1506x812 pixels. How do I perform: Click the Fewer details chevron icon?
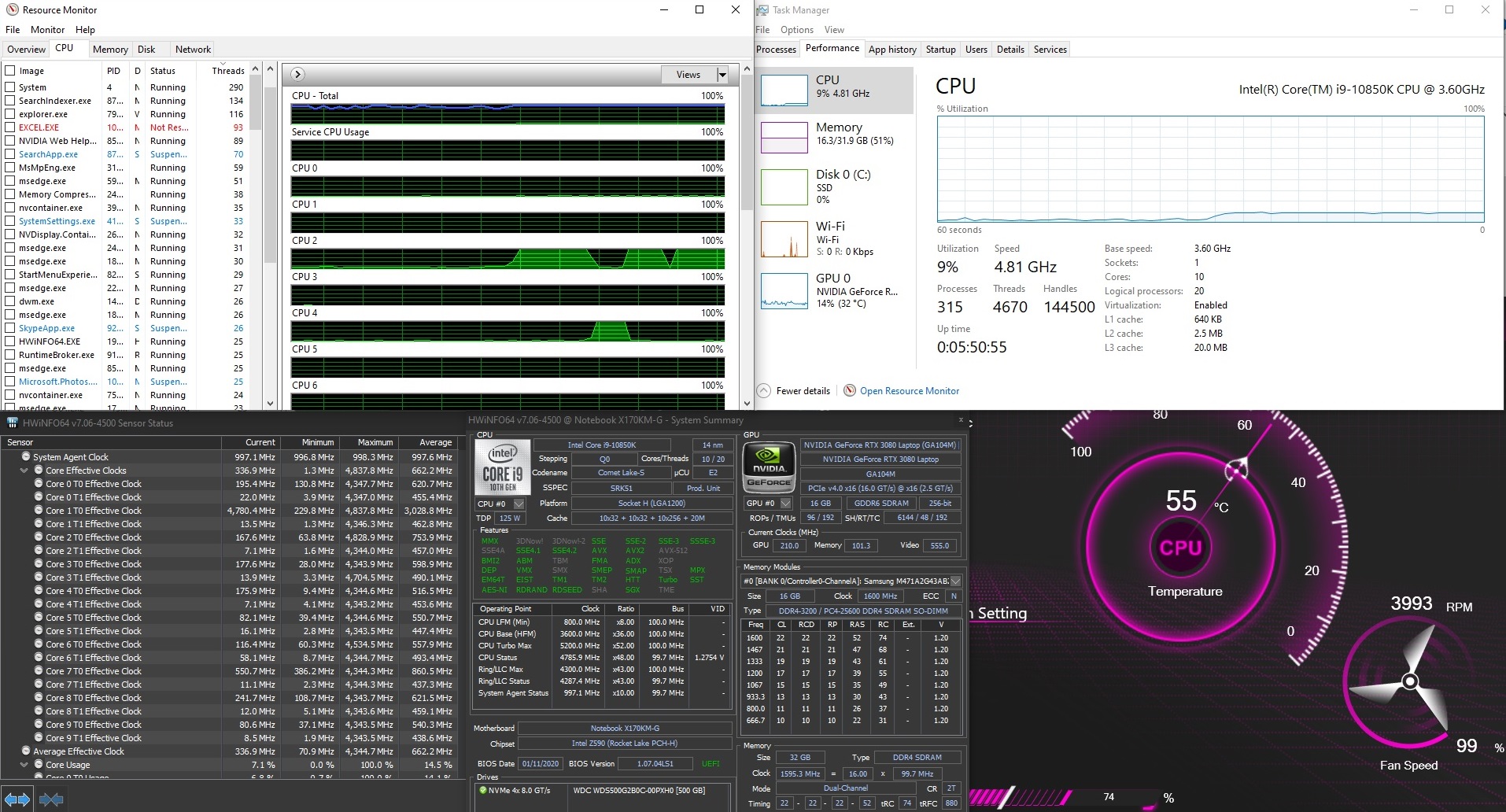pos(763,390)
